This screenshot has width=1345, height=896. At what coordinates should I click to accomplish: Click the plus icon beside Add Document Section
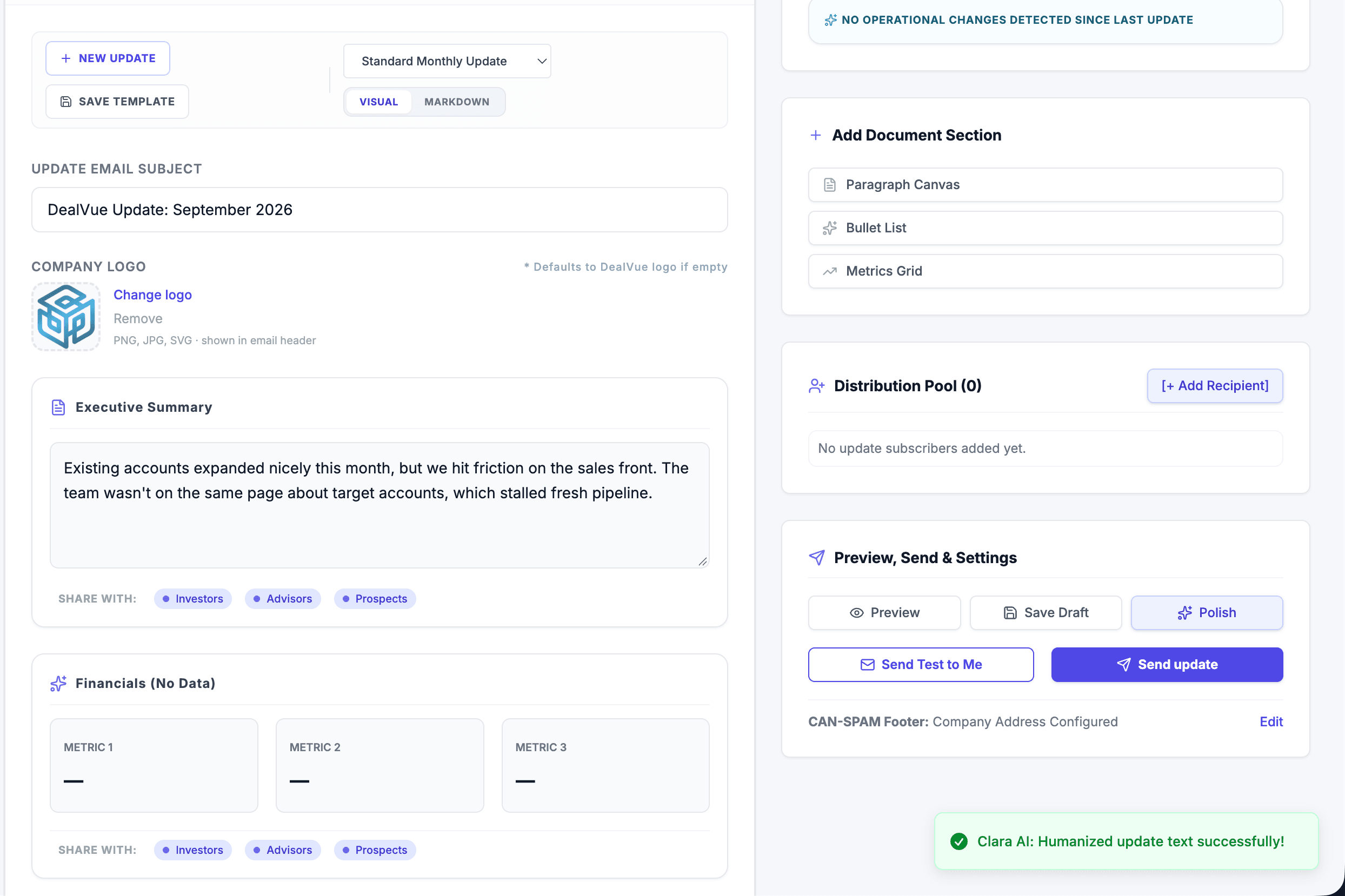pos(816,136)
